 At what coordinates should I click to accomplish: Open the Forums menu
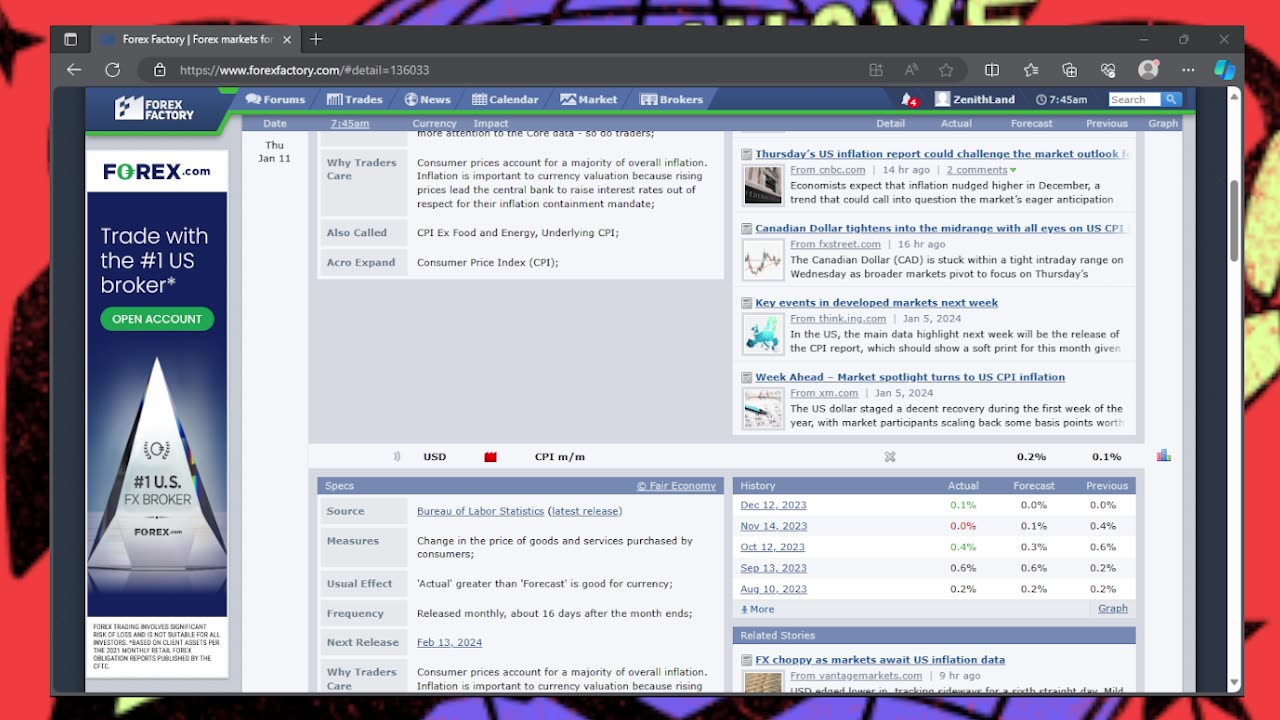[275, 99]
